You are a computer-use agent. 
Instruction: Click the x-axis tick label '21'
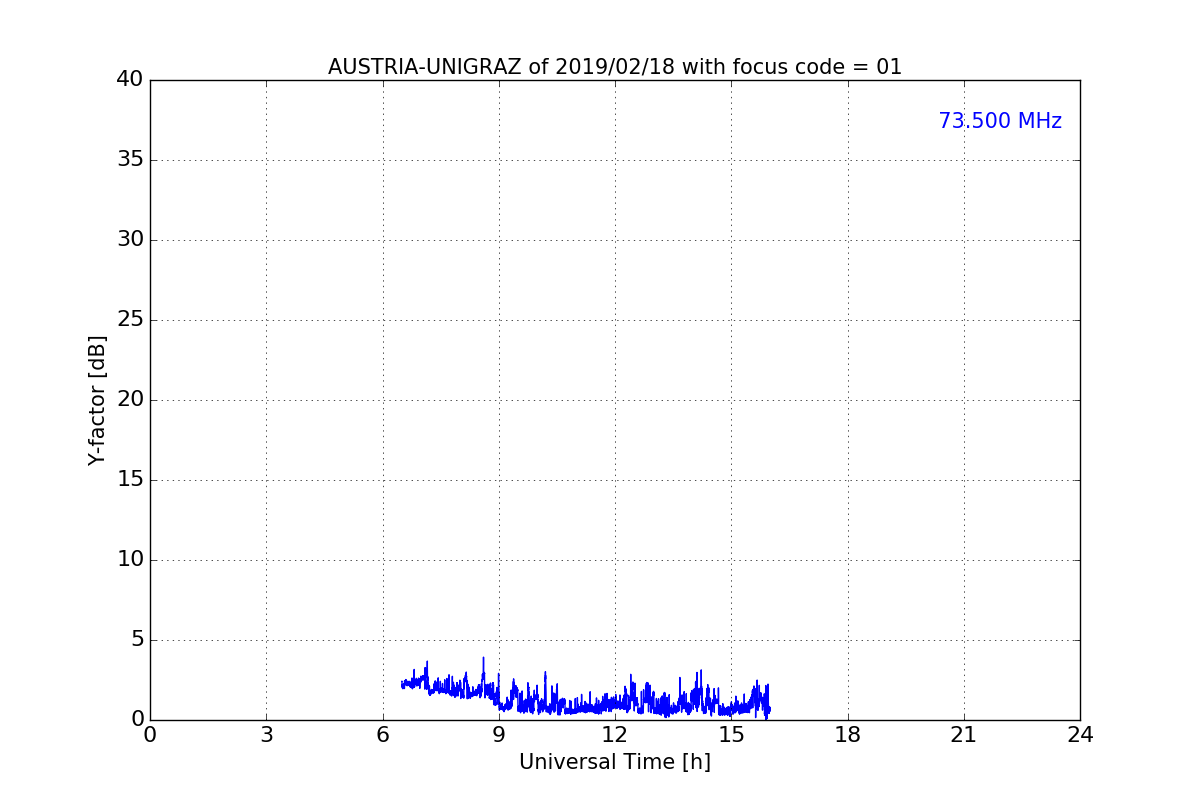point(964,735)
